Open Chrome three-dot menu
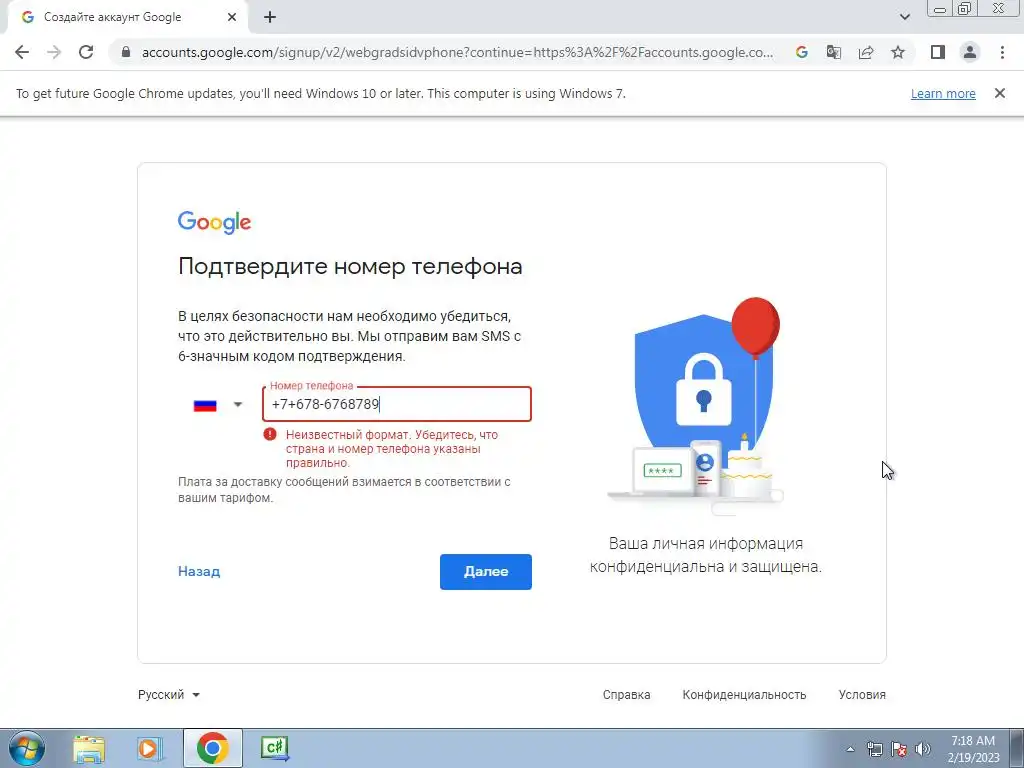The height and width of the screenshot is (768, 1024). (1002, 52)
